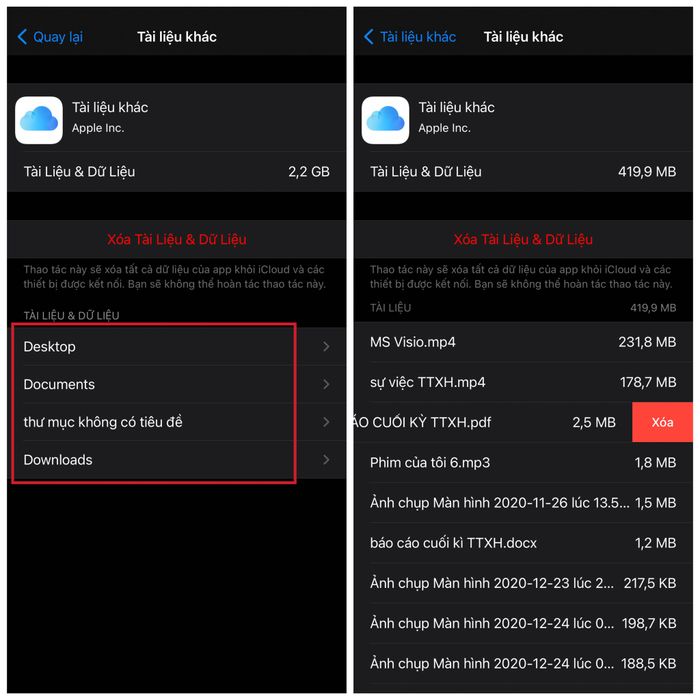Viewport: 700px width, 700px height.
Task: Select the Phim của tôi 6.mp3 file
Action: click(x=523, y=462)
